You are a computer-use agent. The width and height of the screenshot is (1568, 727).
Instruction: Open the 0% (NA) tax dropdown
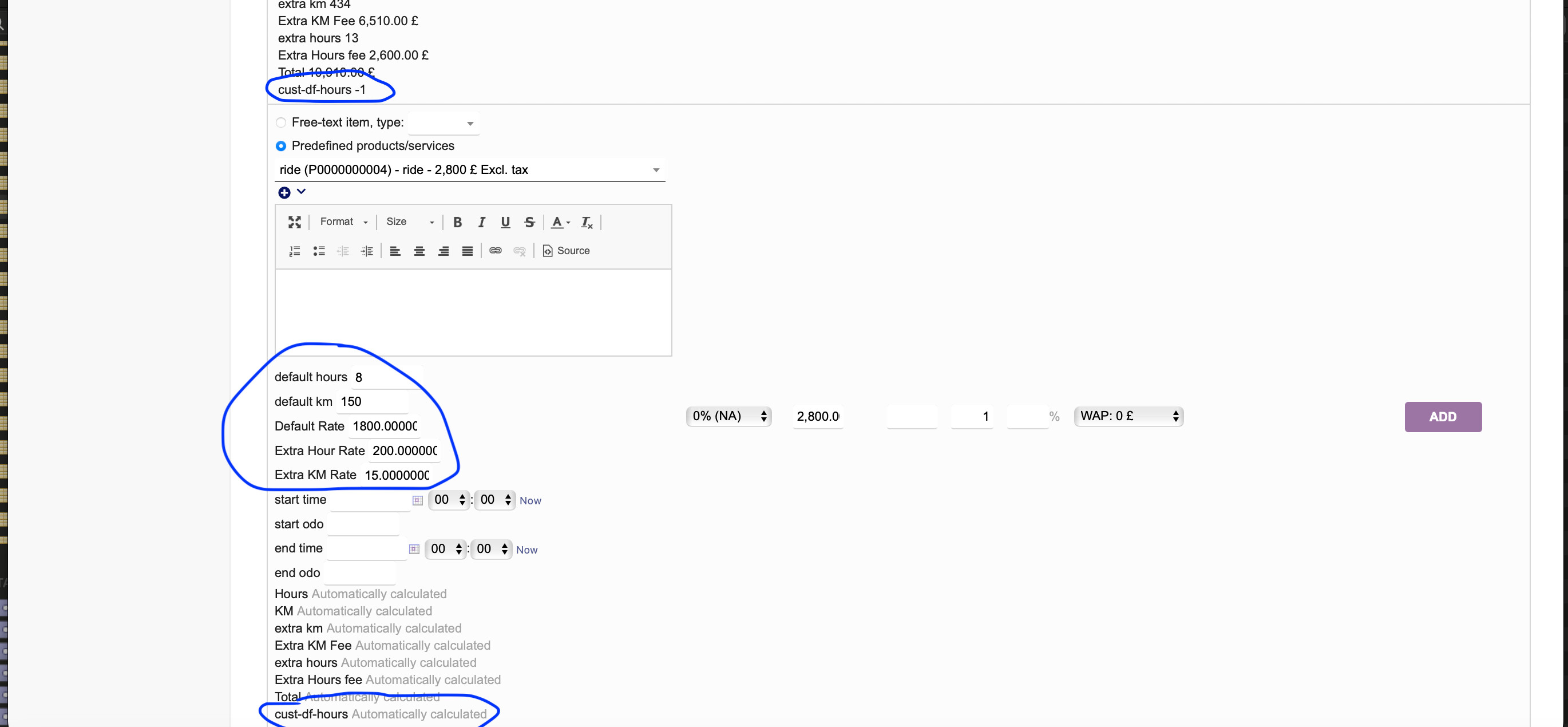pos(728,417)
